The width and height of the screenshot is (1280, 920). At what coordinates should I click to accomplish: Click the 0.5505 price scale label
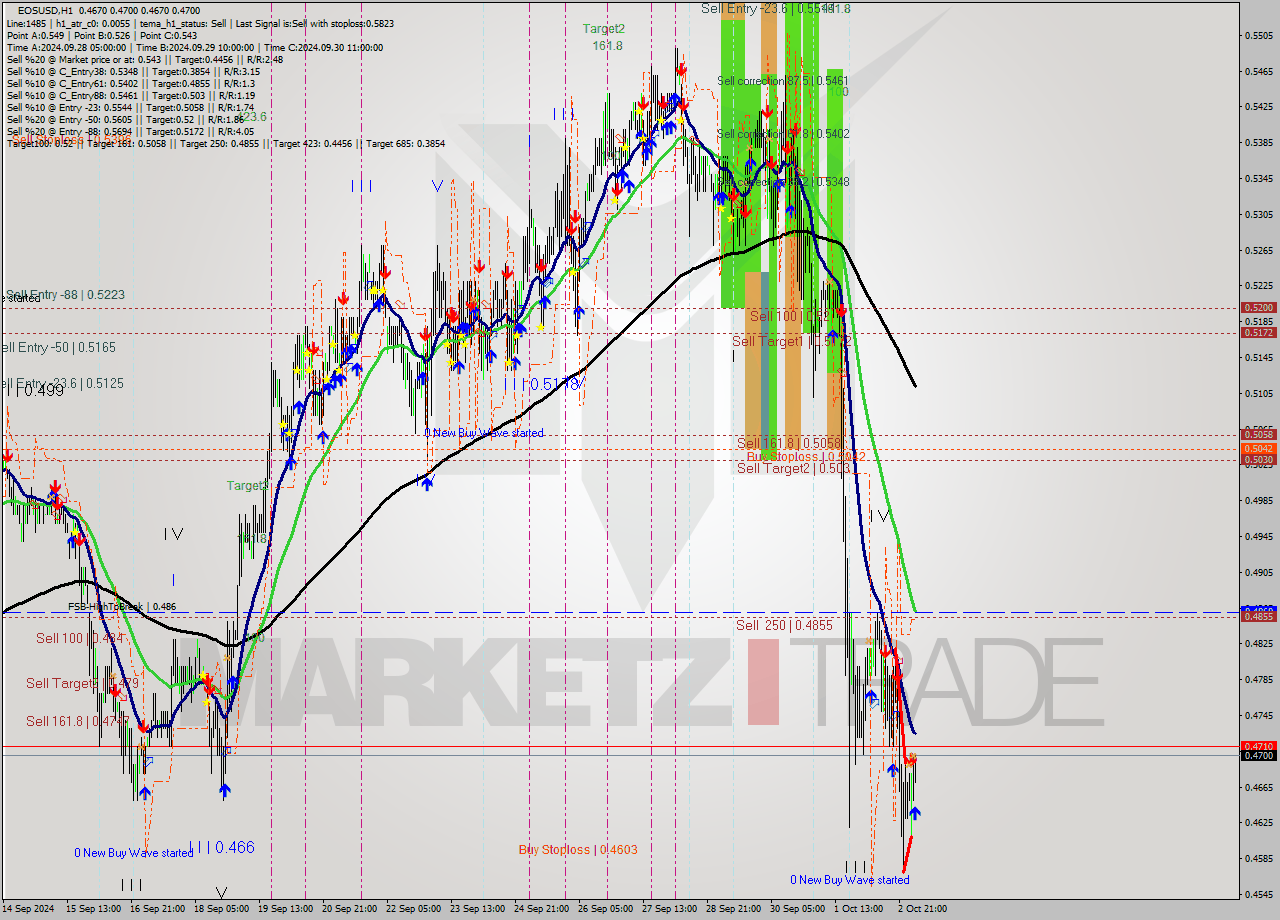coord(1257,35)
